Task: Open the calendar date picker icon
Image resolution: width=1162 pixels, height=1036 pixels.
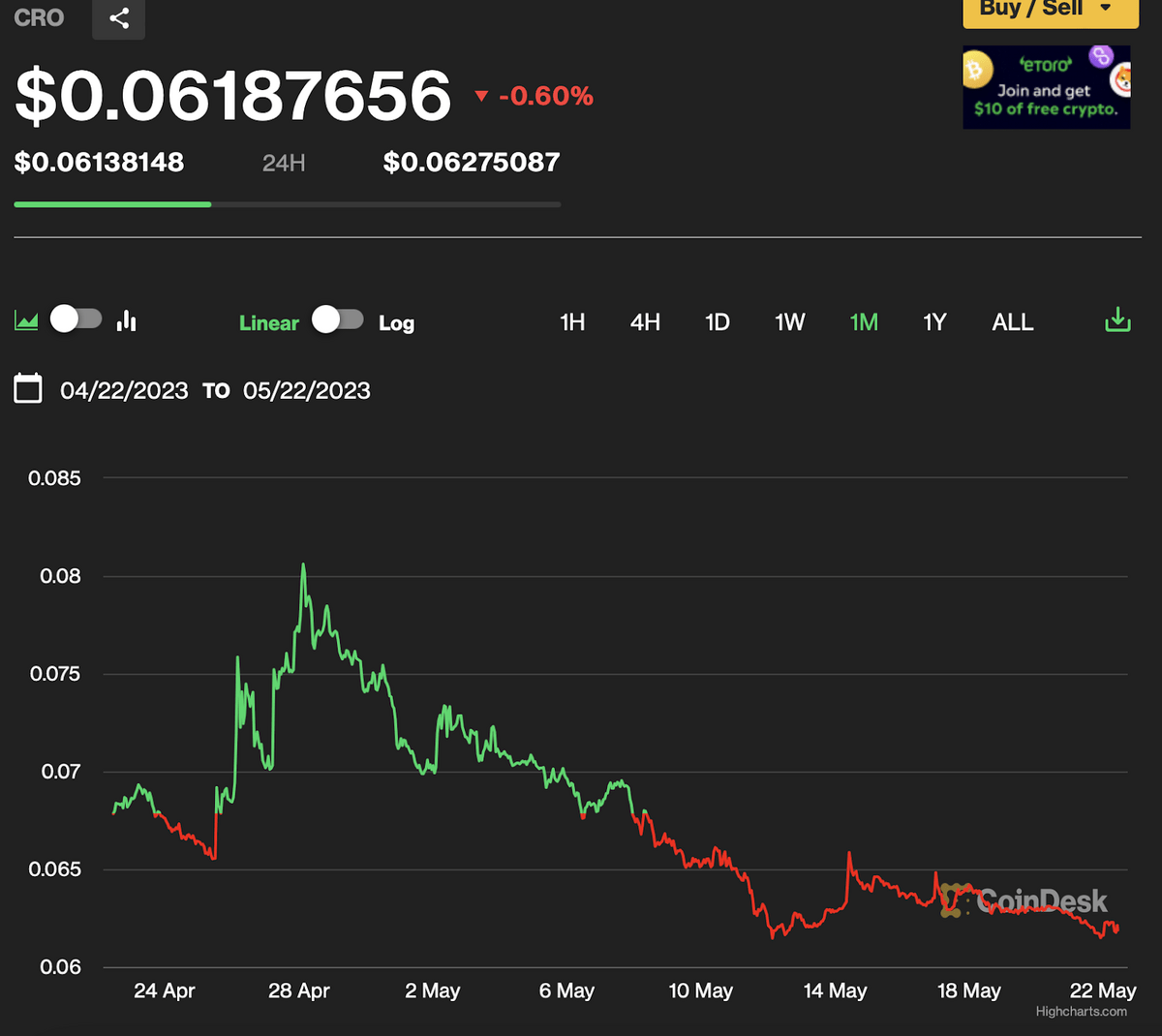Action: click(x=28, y=388)
